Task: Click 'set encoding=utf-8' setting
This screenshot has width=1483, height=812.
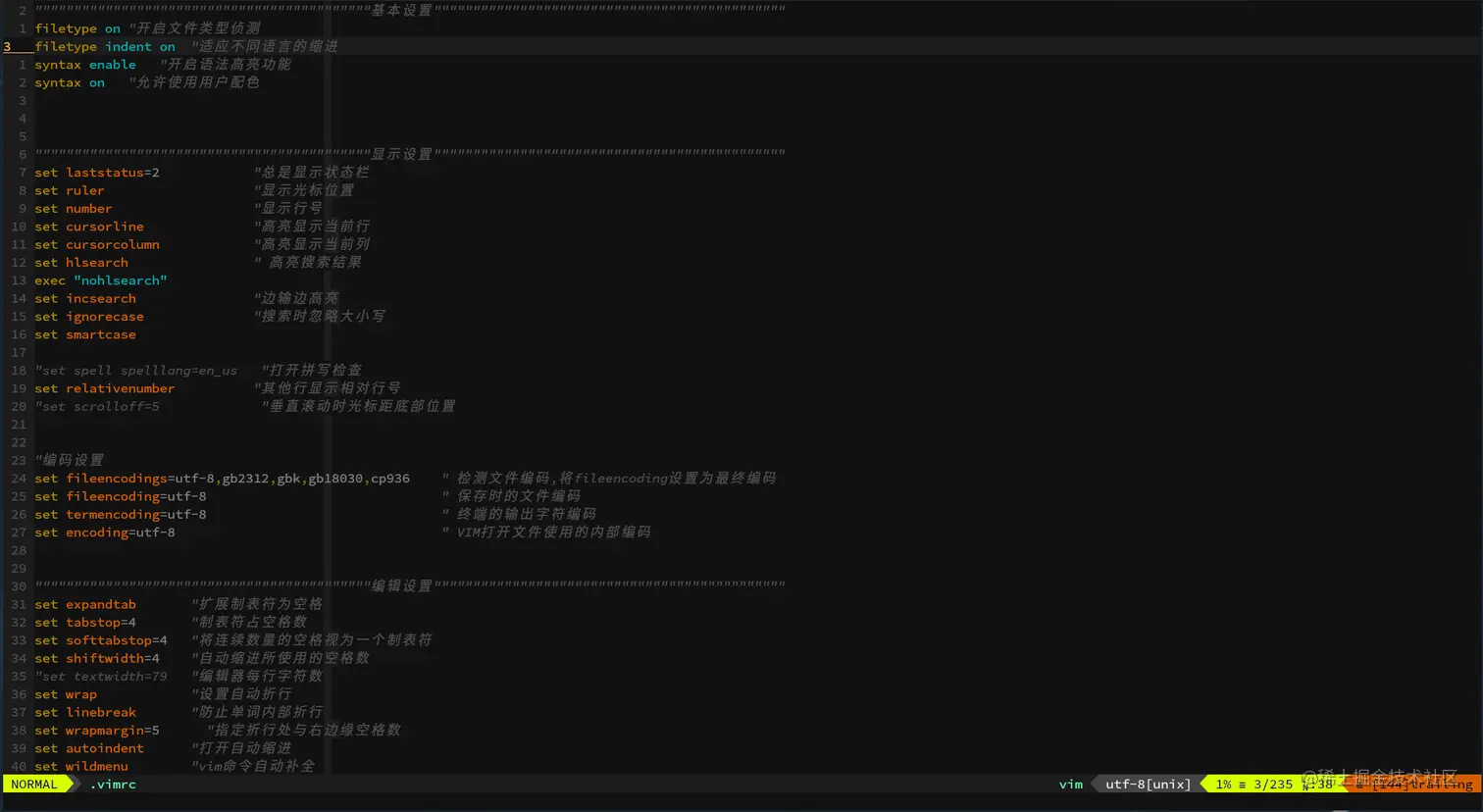Action: point(105,532)
